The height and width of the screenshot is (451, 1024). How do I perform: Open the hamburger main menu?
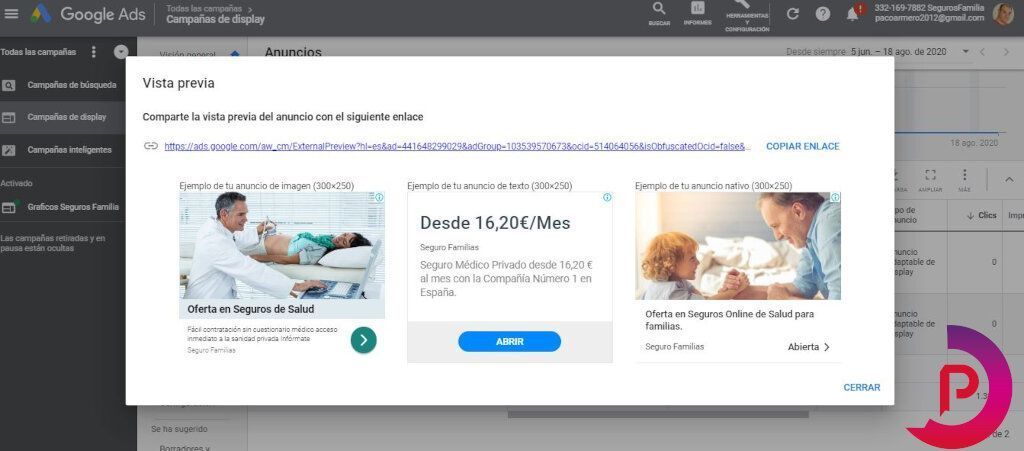click(11, 14)
